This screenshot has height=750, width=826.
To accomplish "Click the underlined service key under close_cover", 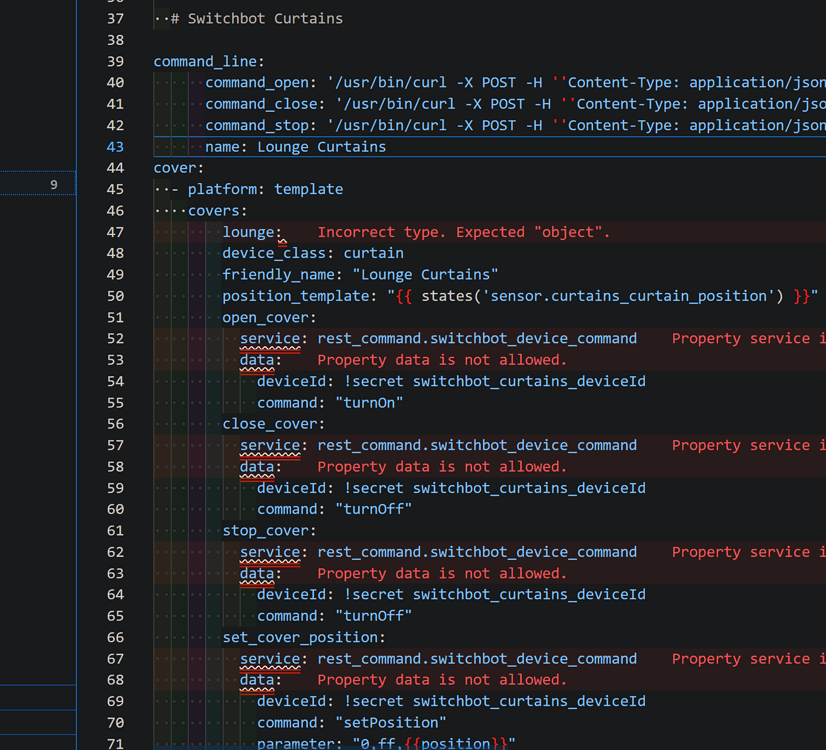I will (269, 445).
